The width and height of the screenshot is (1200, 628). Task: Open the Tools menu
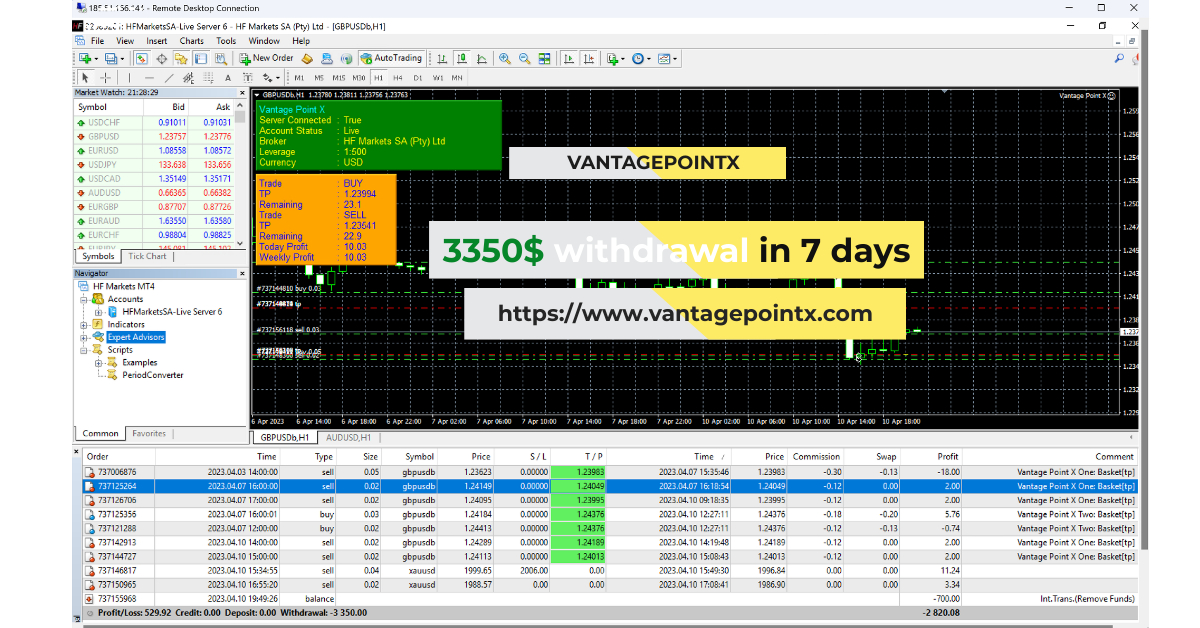(x=226, y=41)
